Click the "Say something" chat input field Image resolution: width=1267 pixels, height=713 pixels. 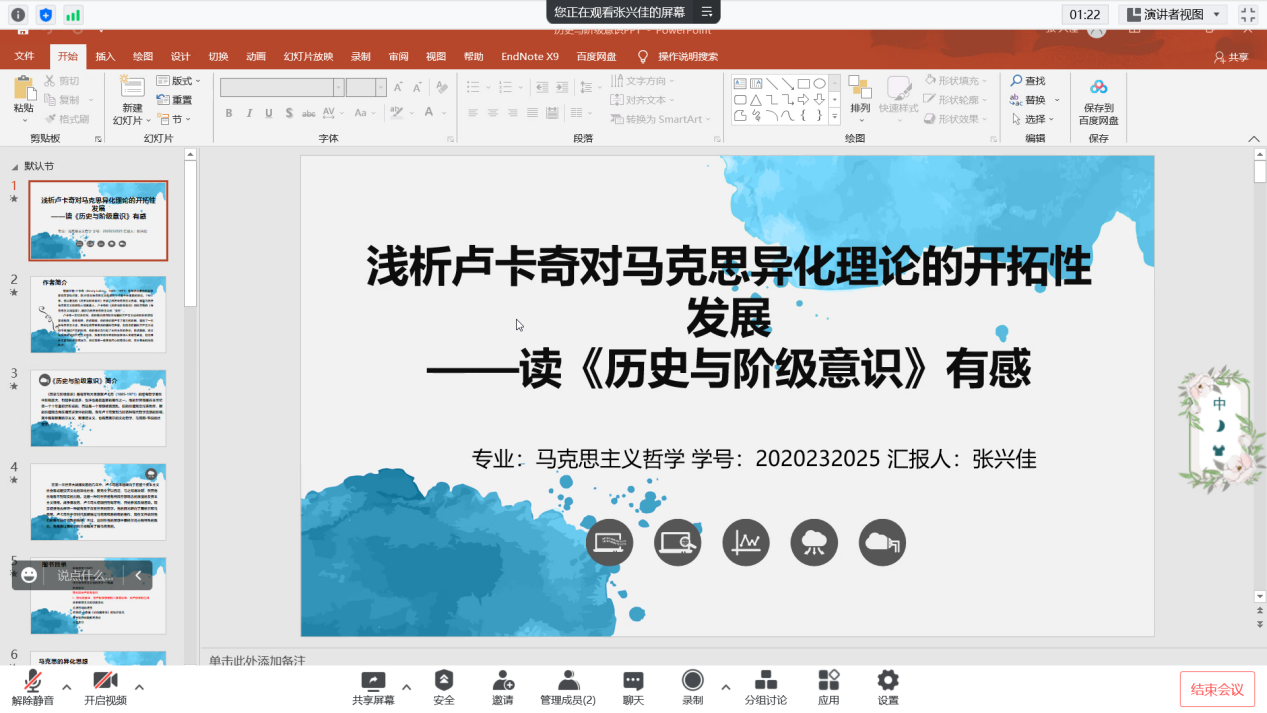click(x=85, y=575)
